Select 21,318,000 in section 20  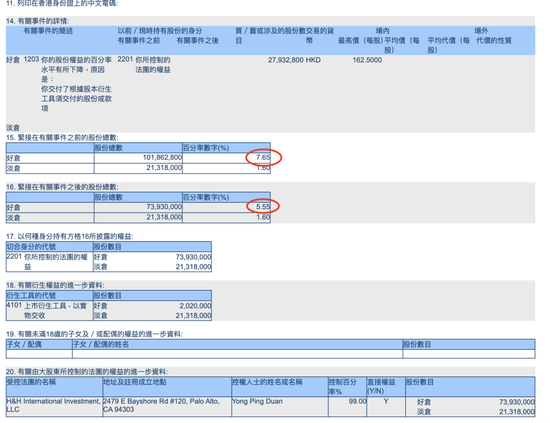tap(517, 412)
